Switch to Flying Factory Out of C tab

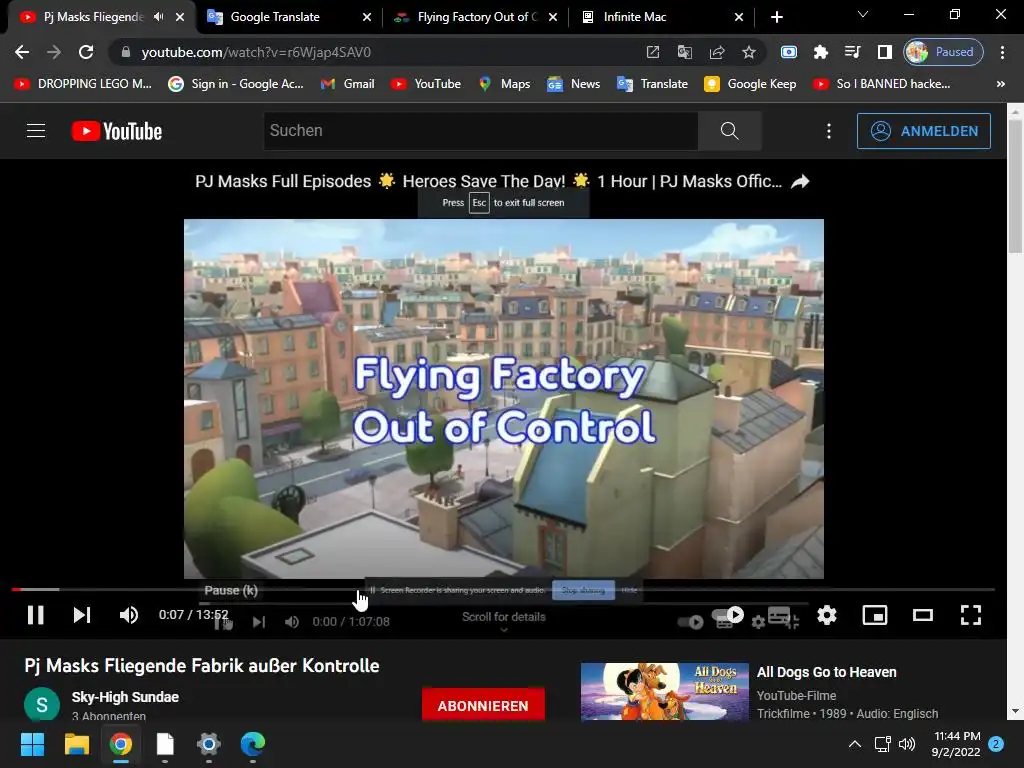(475, 17)
